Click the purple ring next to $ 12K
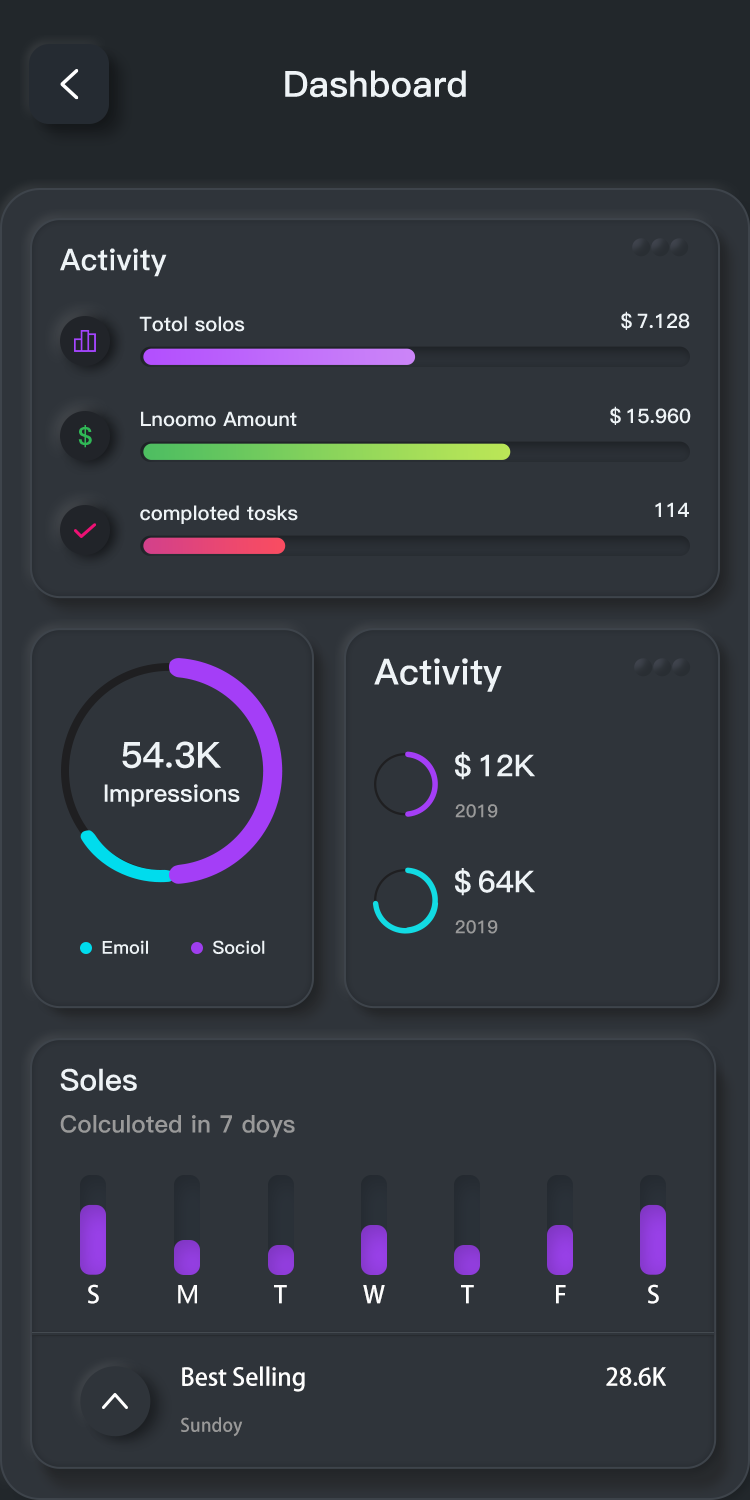Viewport: 750px width, 1500px height. pos(406,784)
